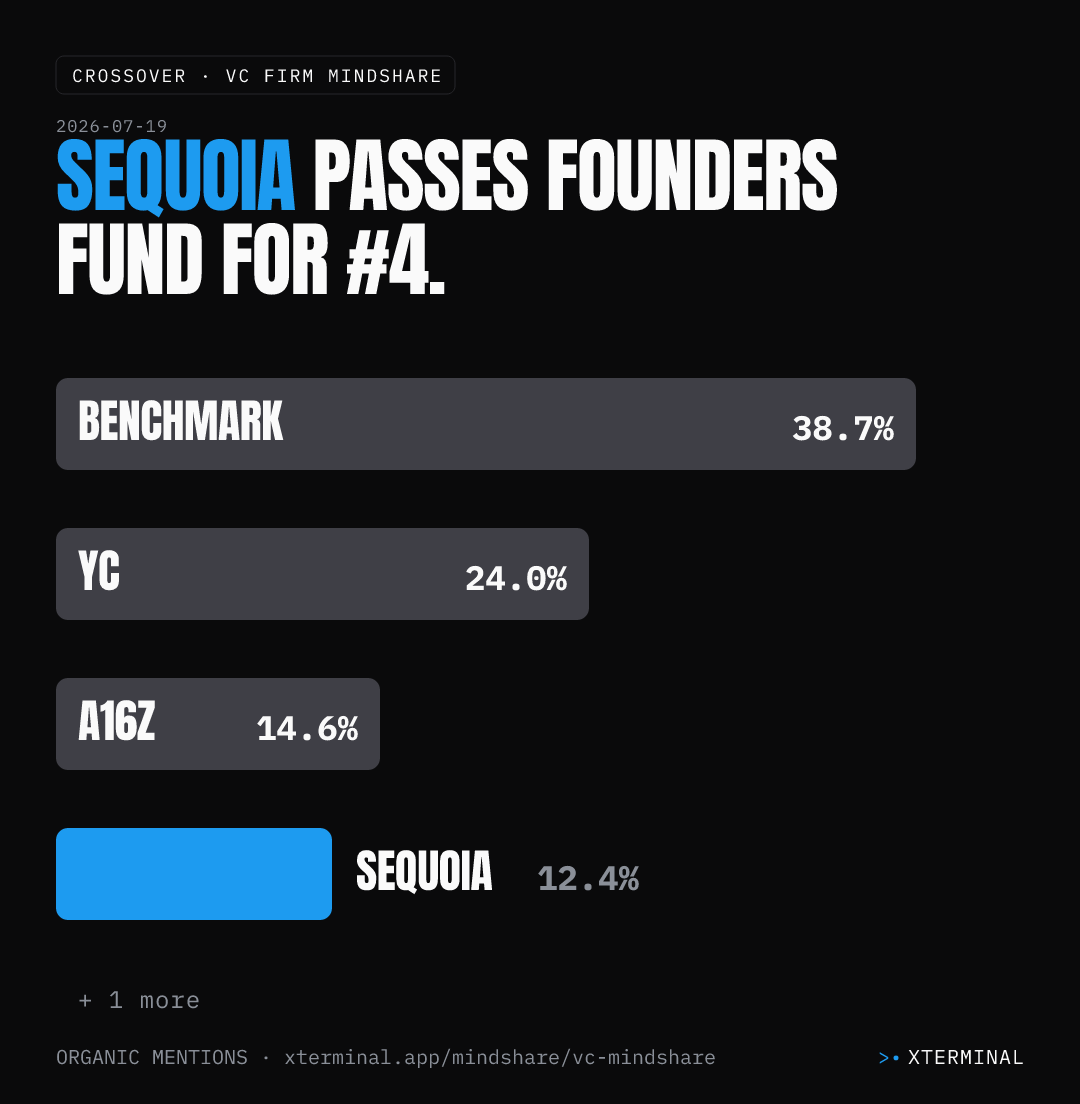Select the A16Z bar

click(x=218, y=724)
